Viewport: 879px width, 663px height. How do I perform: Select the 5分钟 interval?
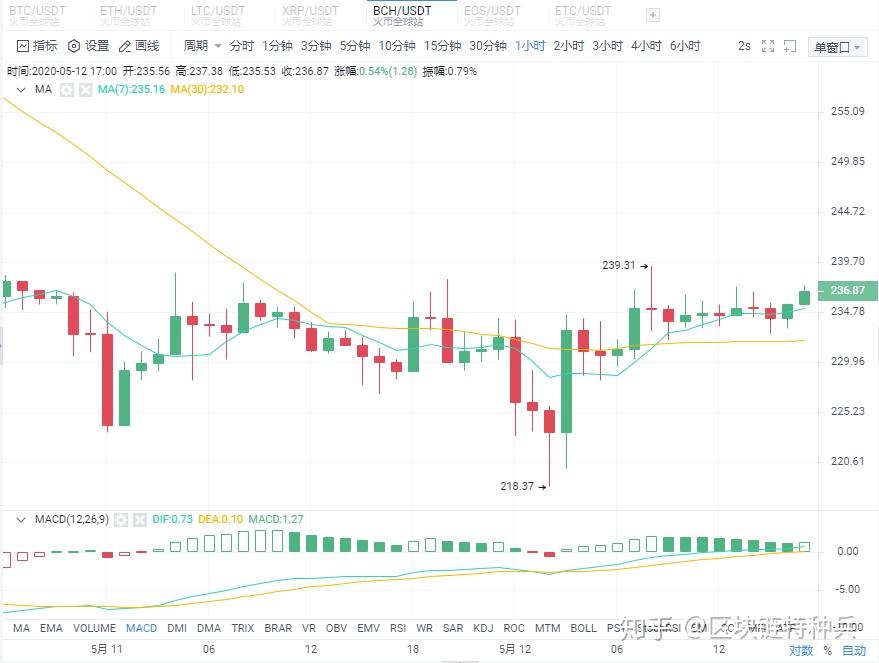(x=355, y=46)
